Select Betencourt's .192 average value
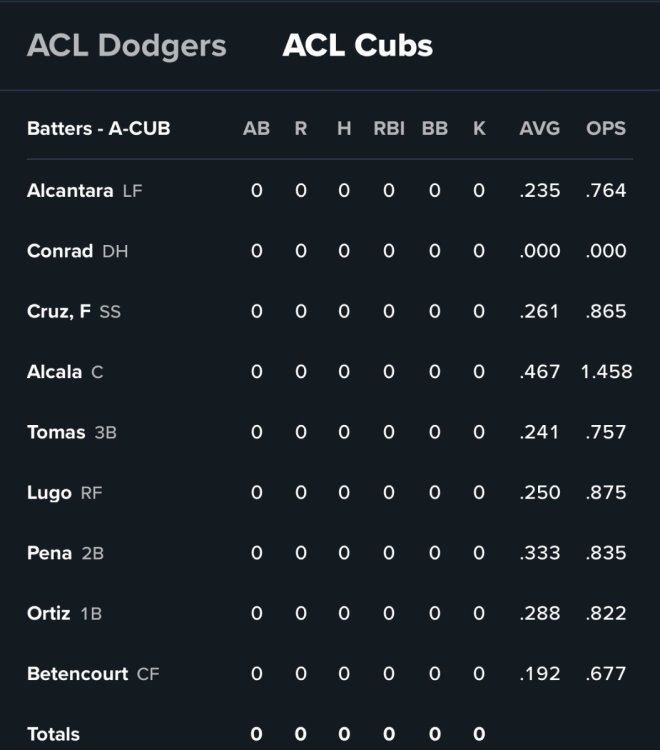The image size is (660, 750). (x=539, y=673)
